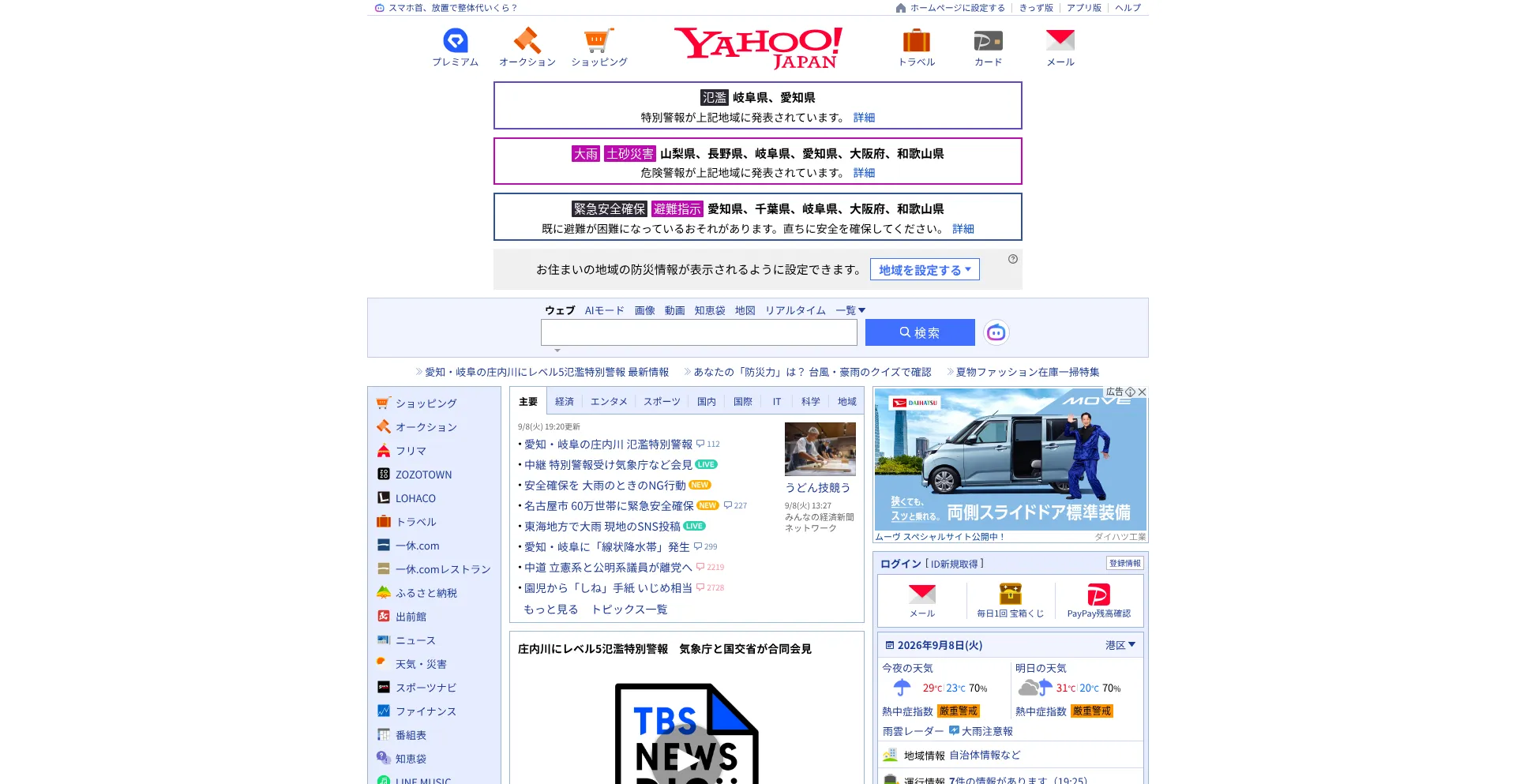Click the sidebar 知恵袋 icon
Image resolution: width=1516 pixels, height=784 pixels.
pyautogui.click(x=384, y=759)
